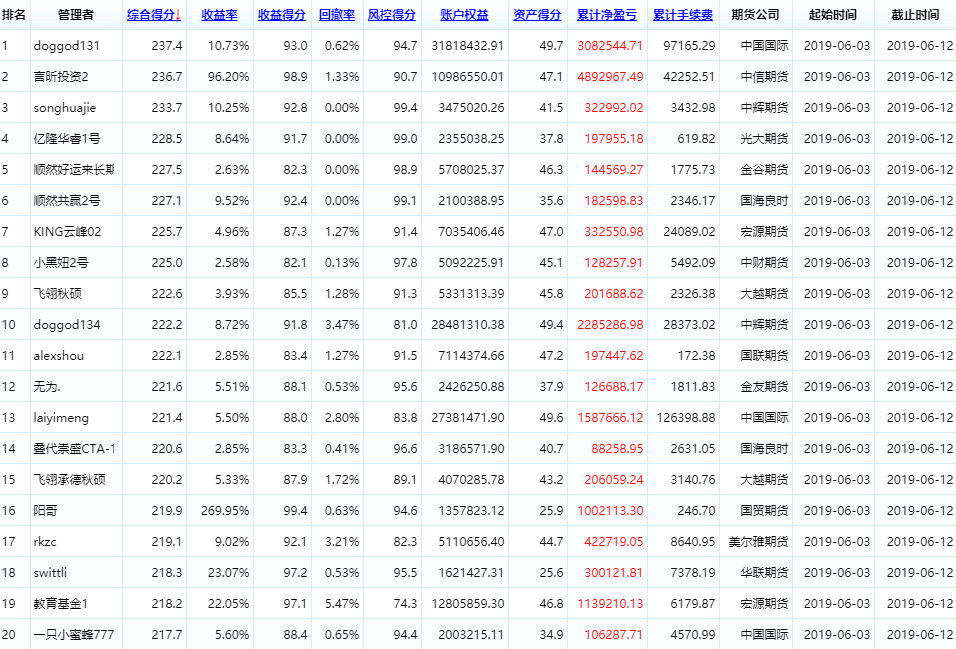Sort table by 资产得分 header
The image size is (956, 649).
pos(537,15)
